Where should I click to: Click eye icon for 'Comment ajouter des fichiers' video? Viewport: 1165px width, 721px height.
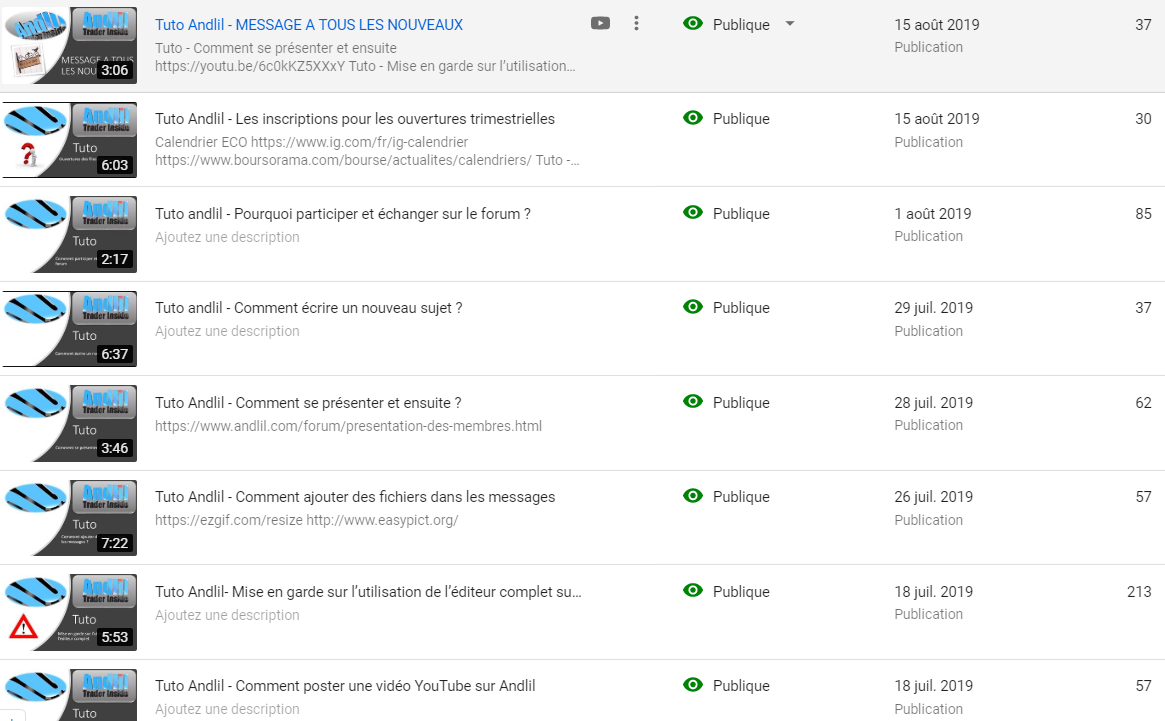[x=693, y=496]
